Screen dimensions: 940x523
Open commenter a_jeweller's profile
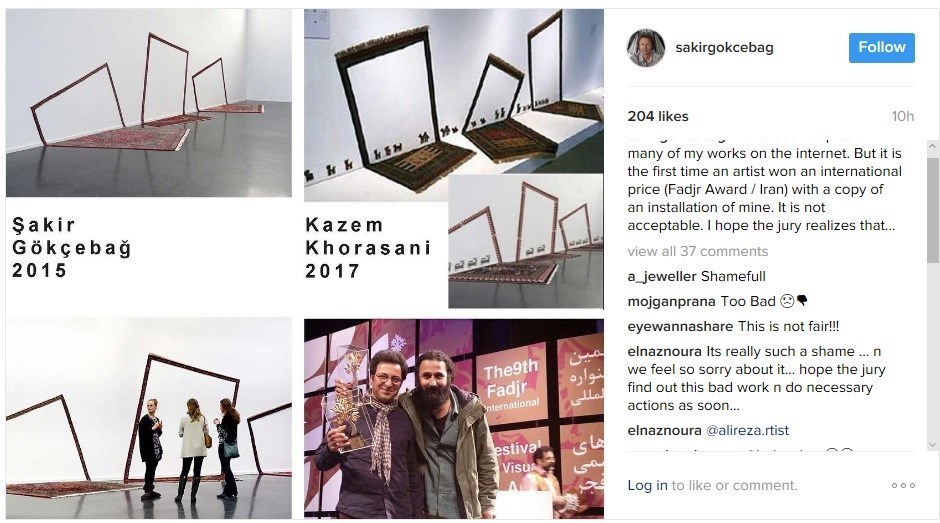[662, 276]
